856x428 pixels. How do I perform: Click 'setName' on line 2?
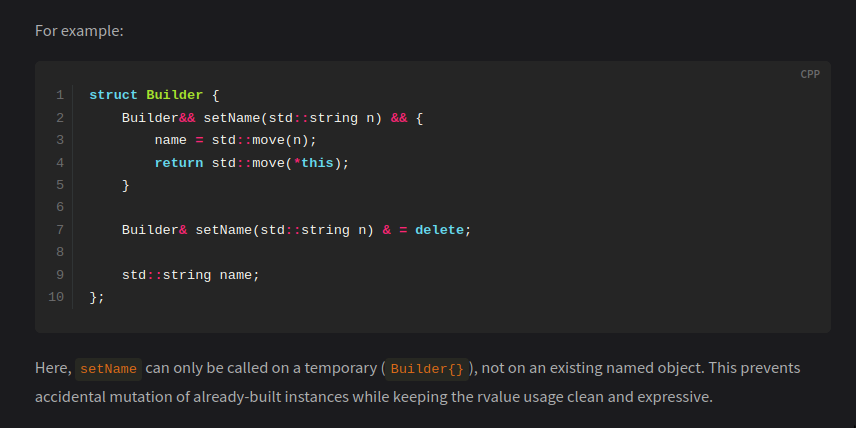click(x=232, y=118)
